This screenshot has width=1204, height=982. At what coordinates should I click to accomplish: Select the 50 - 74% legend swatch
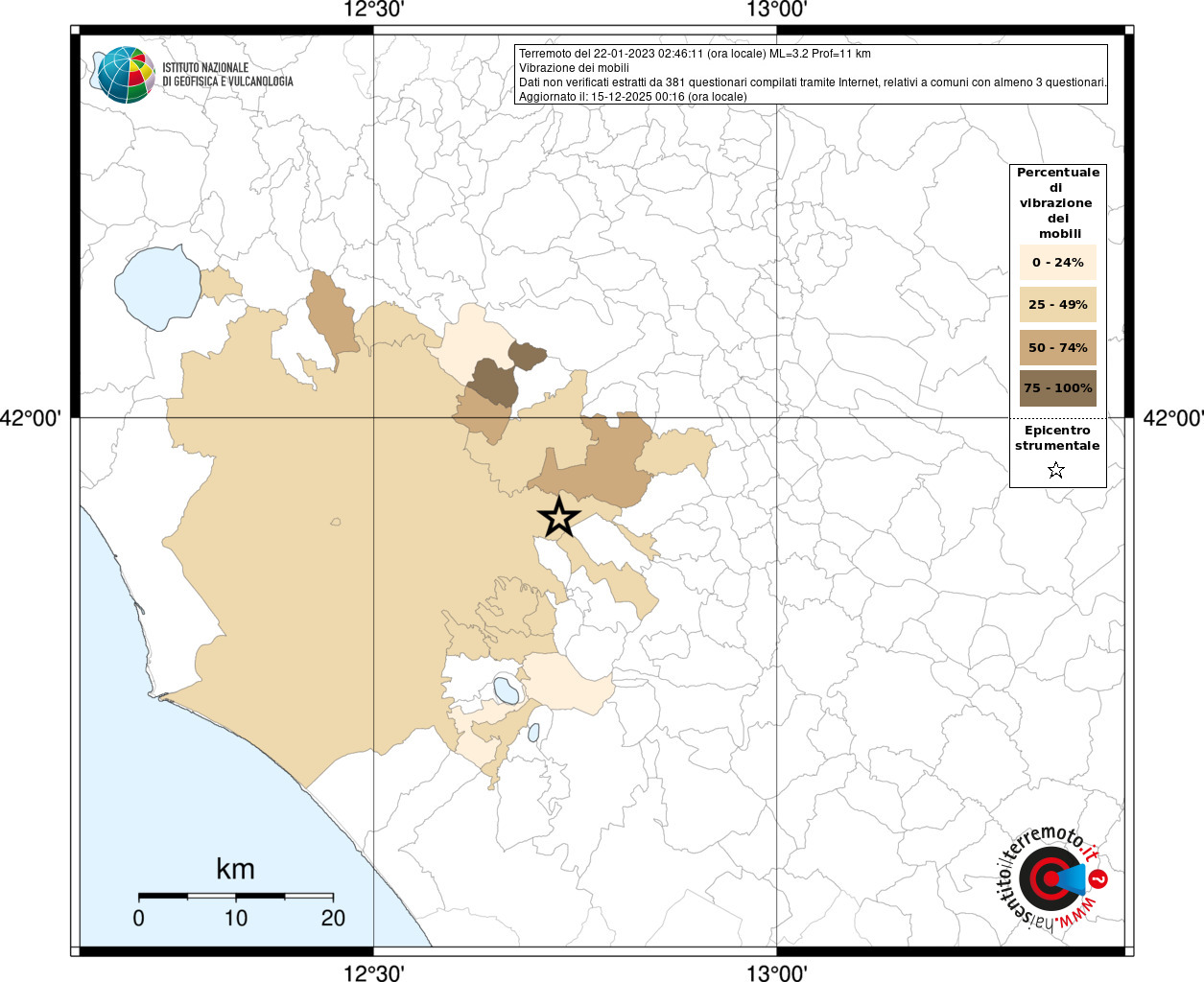click(x=1058, y=347)
